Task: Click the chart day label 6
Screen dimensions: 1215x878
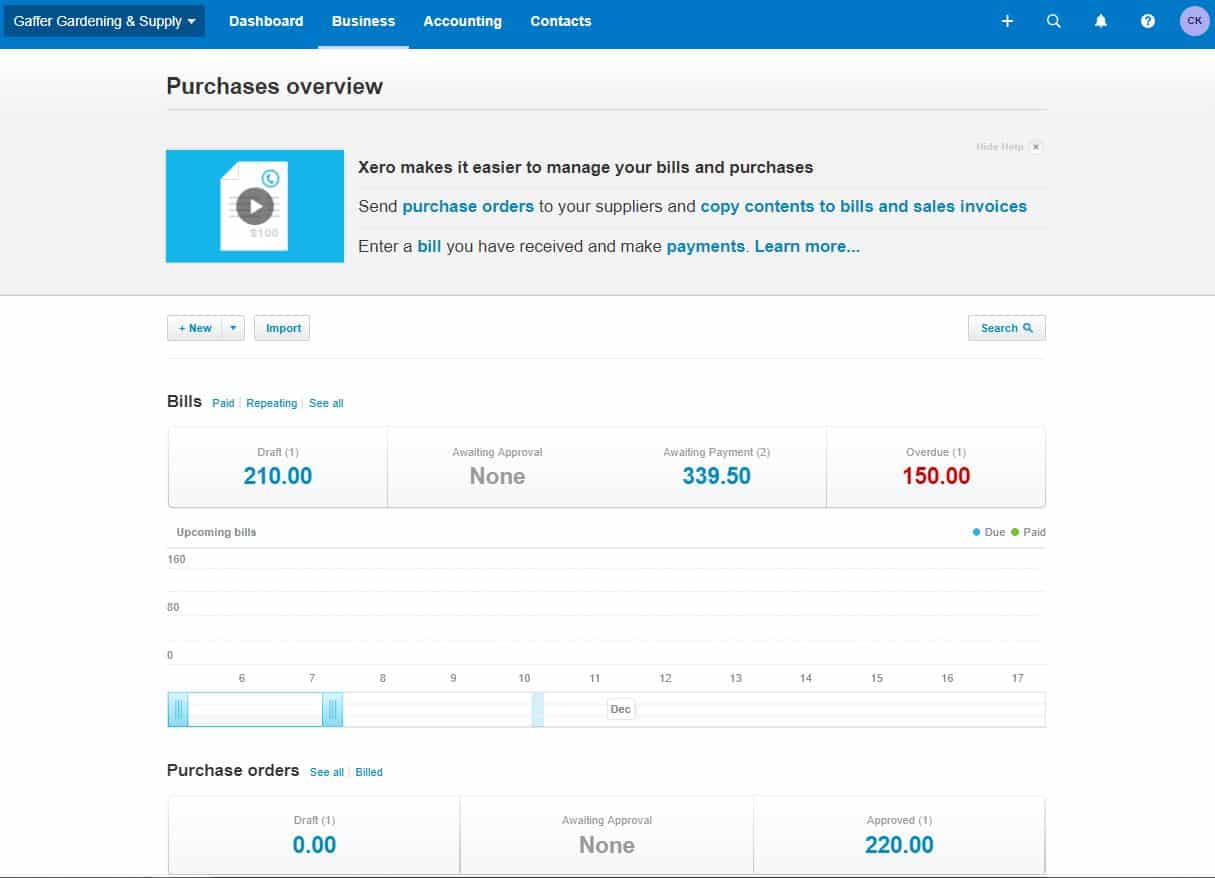Action: tap(242, 678)
